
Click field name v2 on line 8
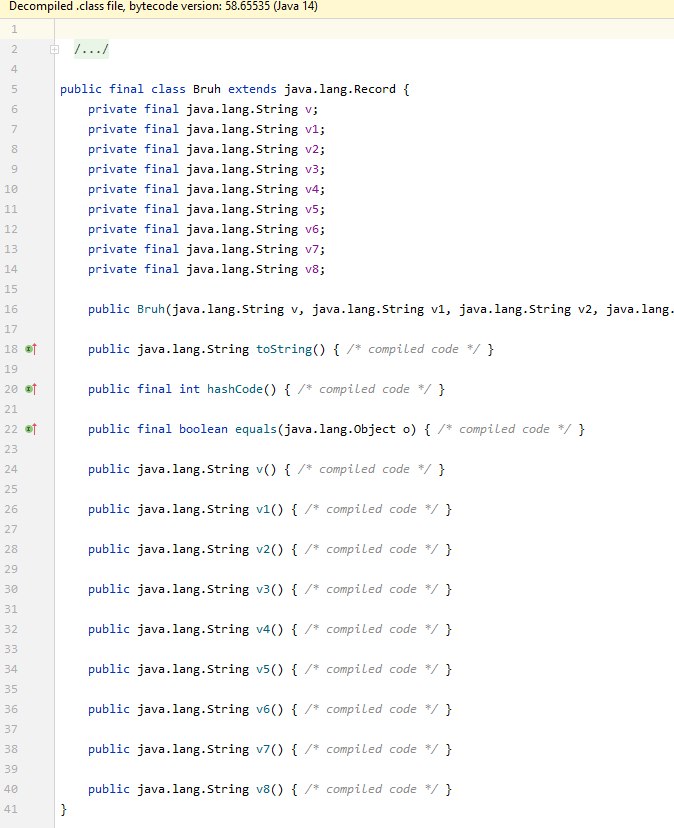pyautogui.click(x=312, y=149)
